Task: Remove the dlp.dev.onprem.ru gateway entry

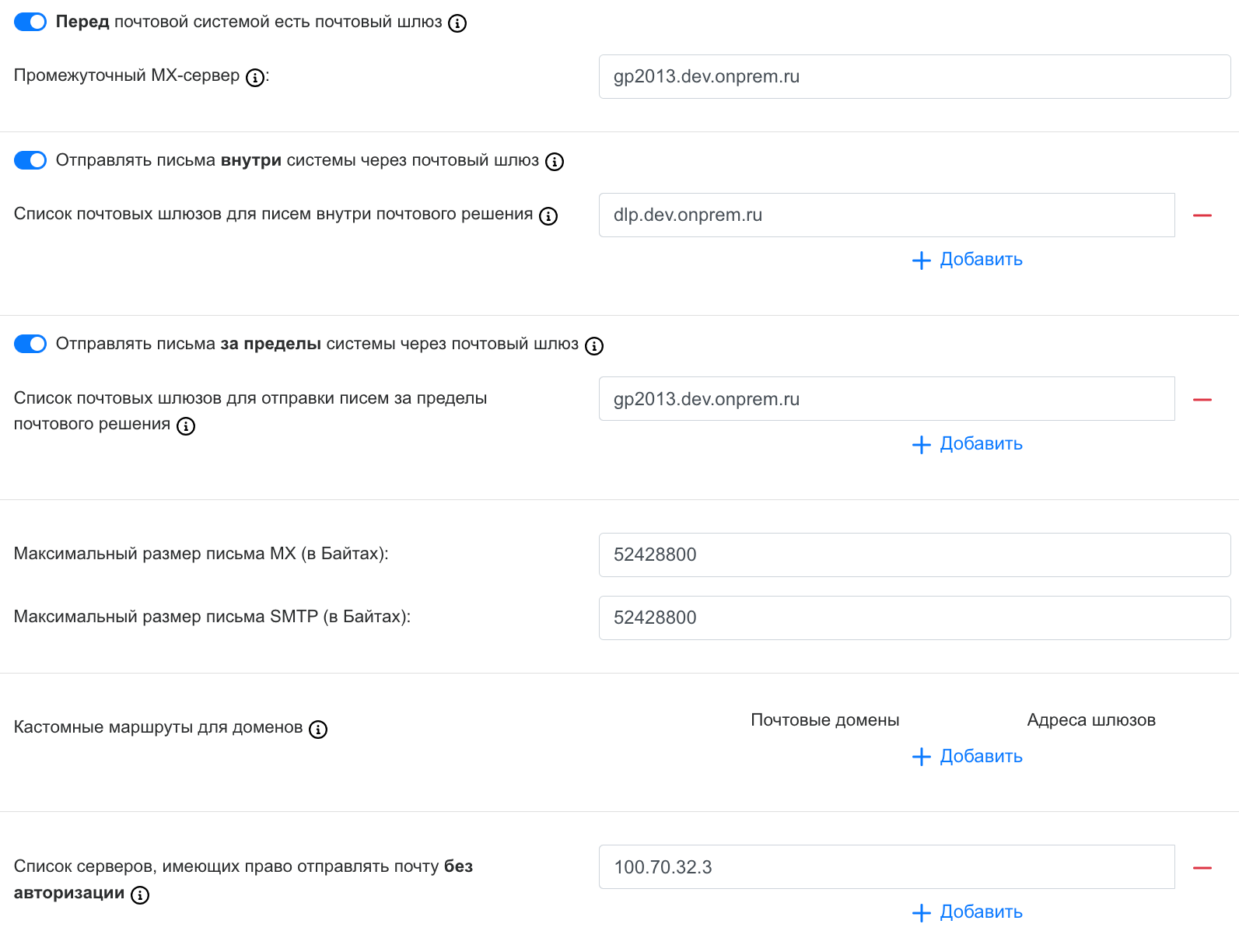Action: coord(1202,215)
